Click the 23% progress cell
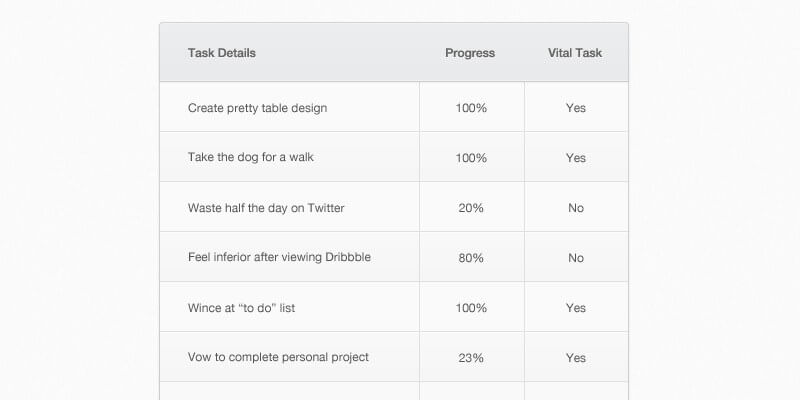The height and width of the screenshot is (400, 800). coord(471,358)
